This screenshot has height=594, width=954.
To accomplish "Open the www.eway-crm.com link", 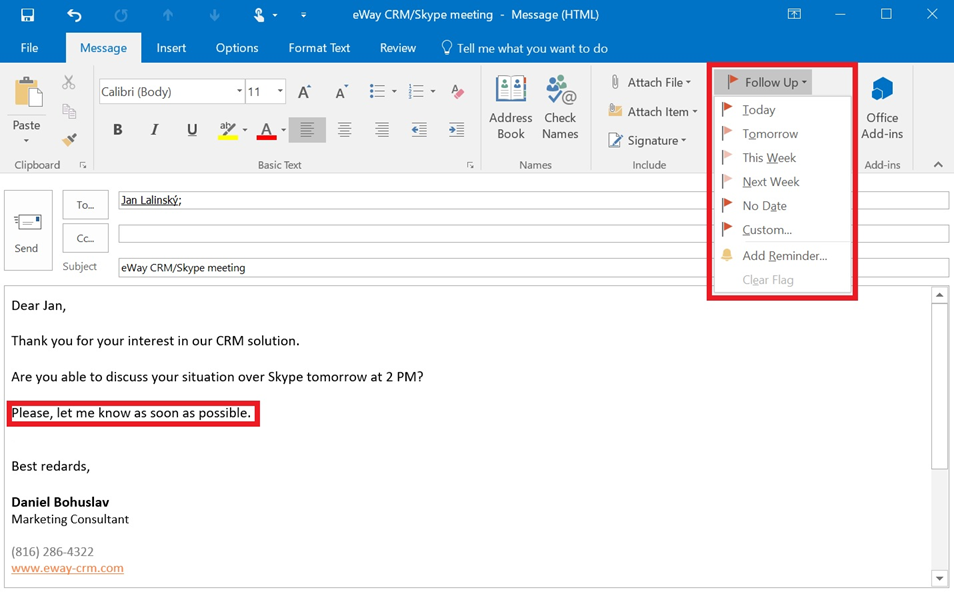I will (x=67, y=568).
